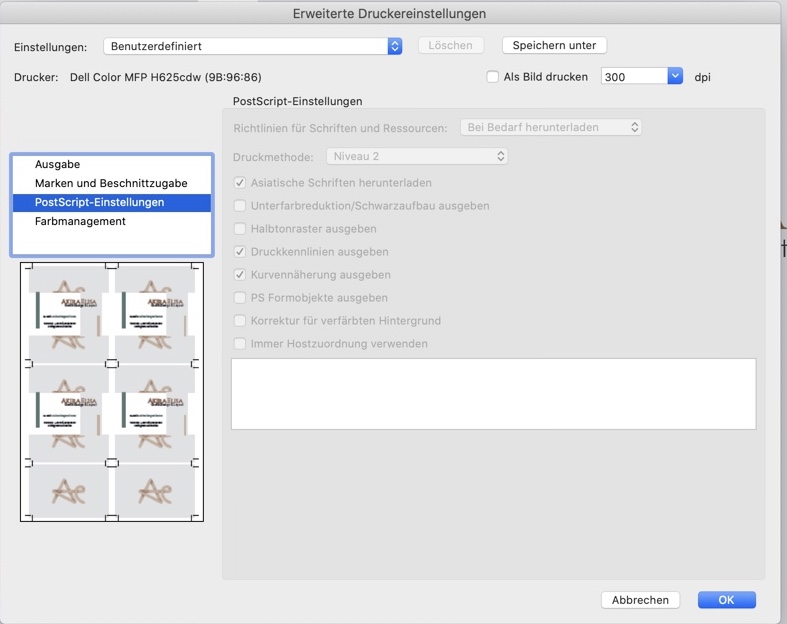Toggle Kurvennäherung ausgeben checkbox
Image resolution: width=787 pixels, height=624 pixels.
[x=239, y=275]
